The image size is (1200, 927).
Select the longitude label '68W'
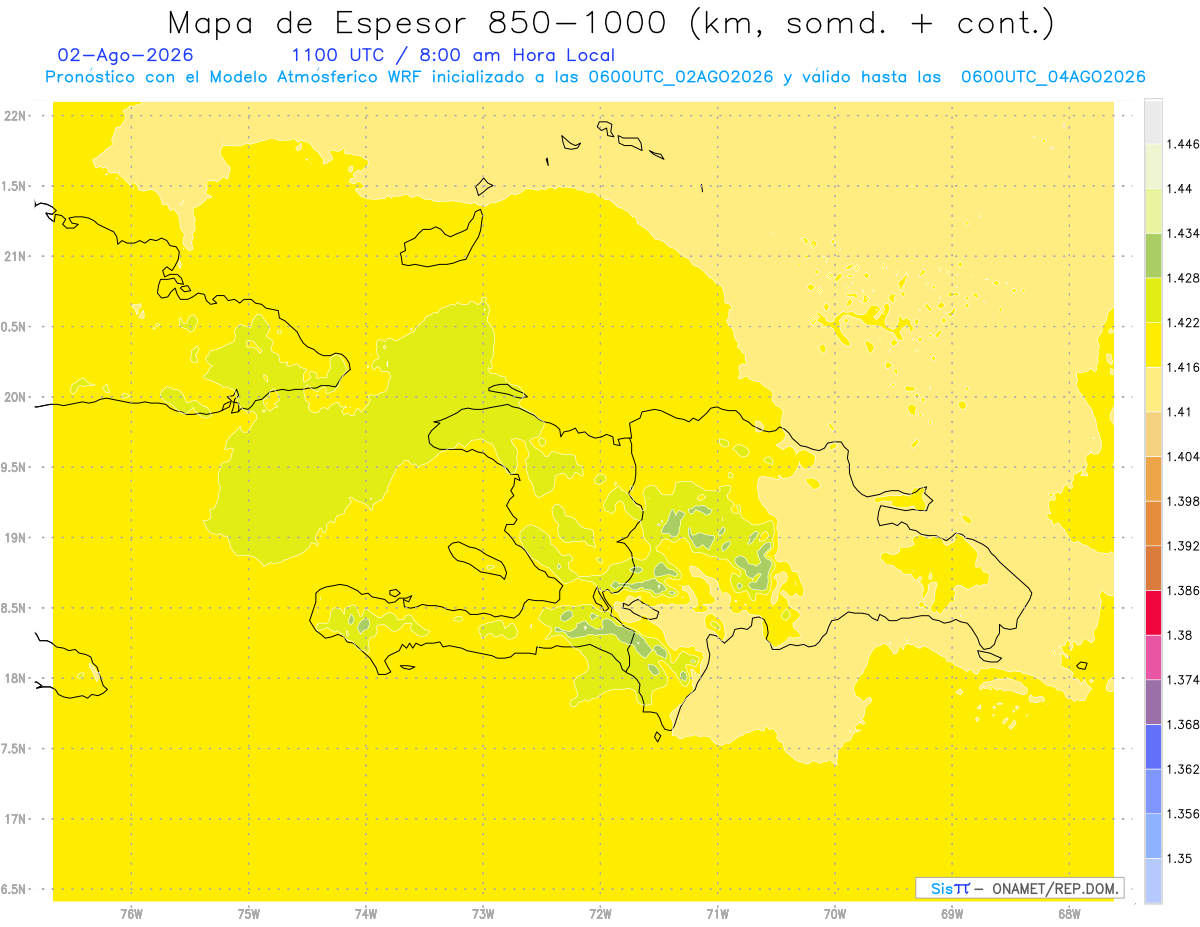(1069, 914)
